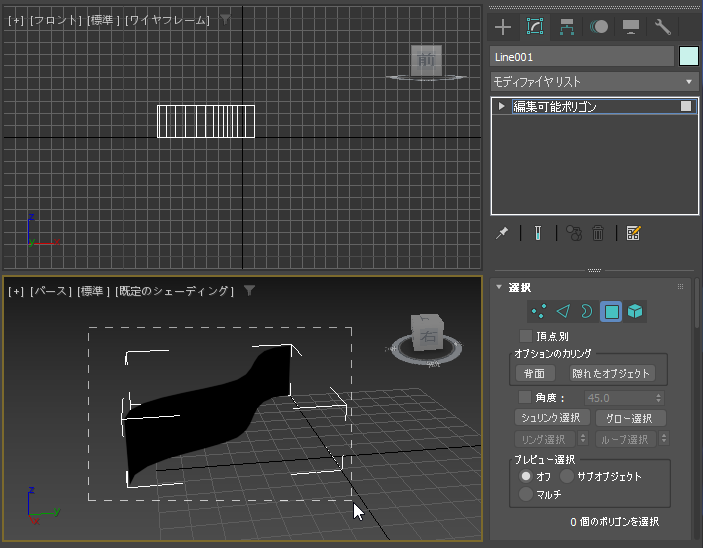Open the Create command panel tab

coord(503,27)
